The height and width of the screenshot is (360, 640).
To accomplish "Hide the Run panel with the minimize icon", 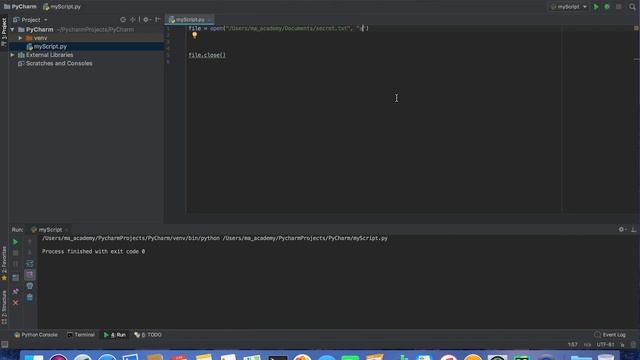I will pyautogui.click(x=633, y=230).
